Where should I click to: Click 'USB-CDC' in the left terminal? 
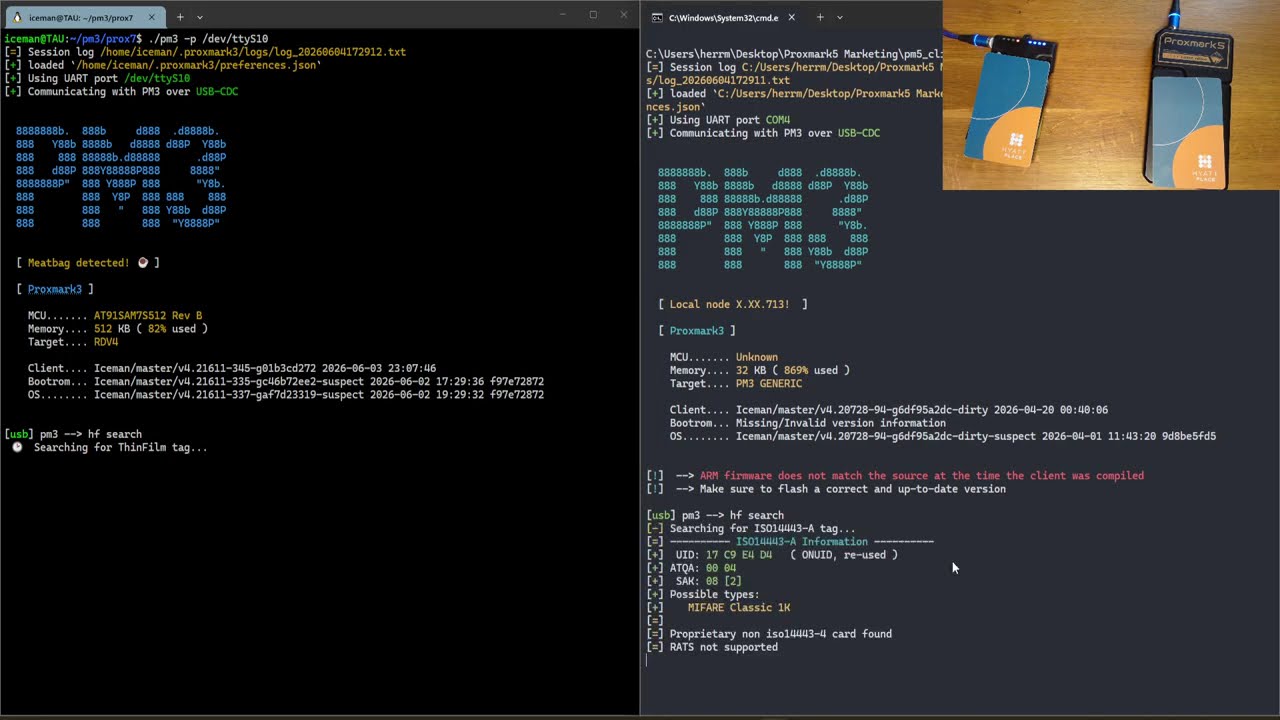point(217,91)
